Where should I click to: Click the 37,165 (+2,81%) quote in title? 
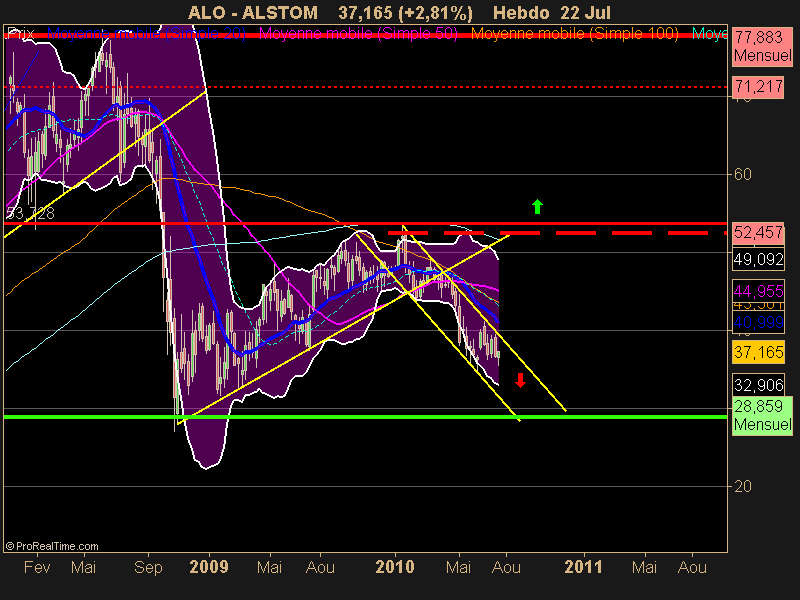(405, 13)
